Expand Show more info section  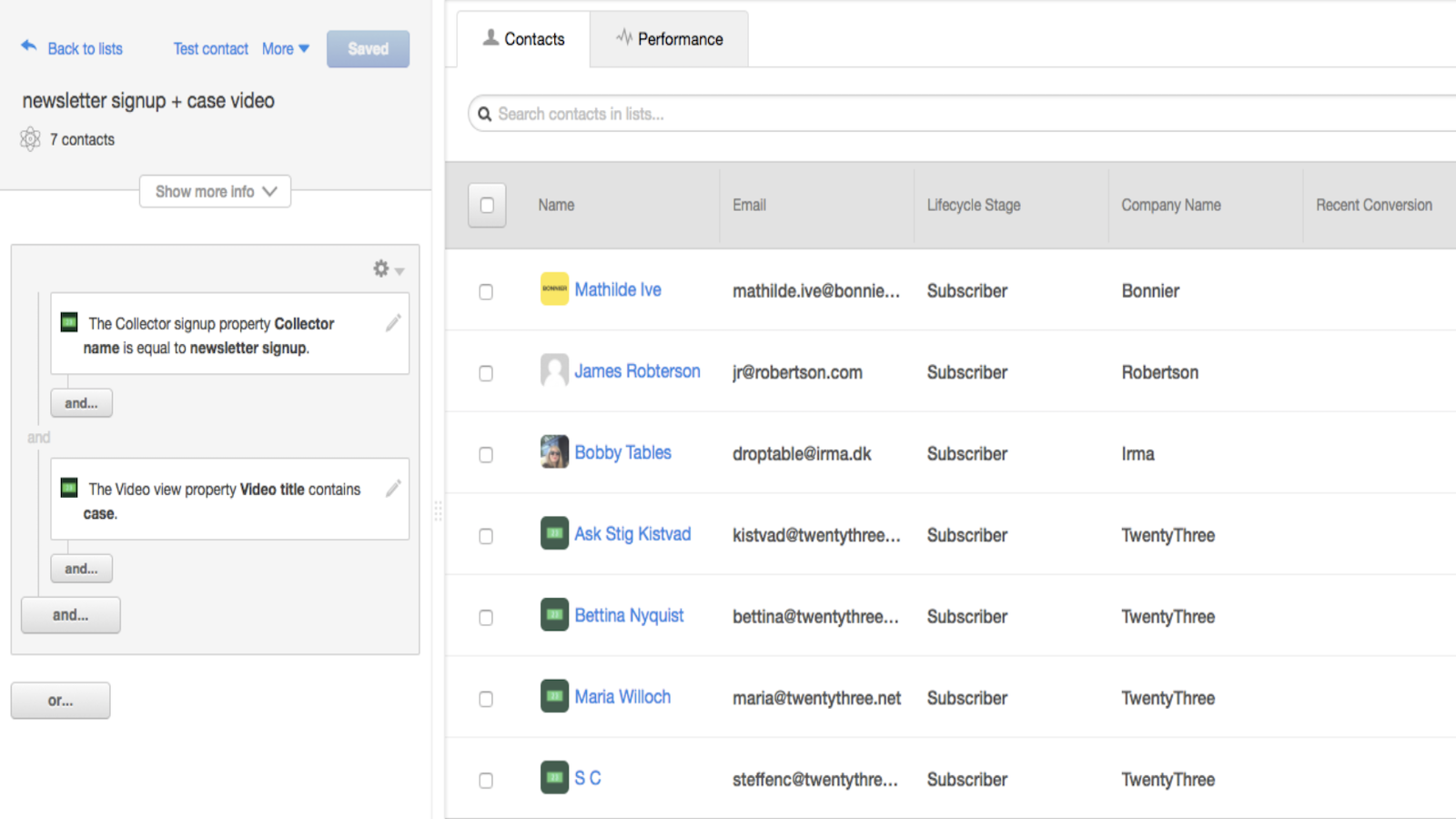[215, 192]
